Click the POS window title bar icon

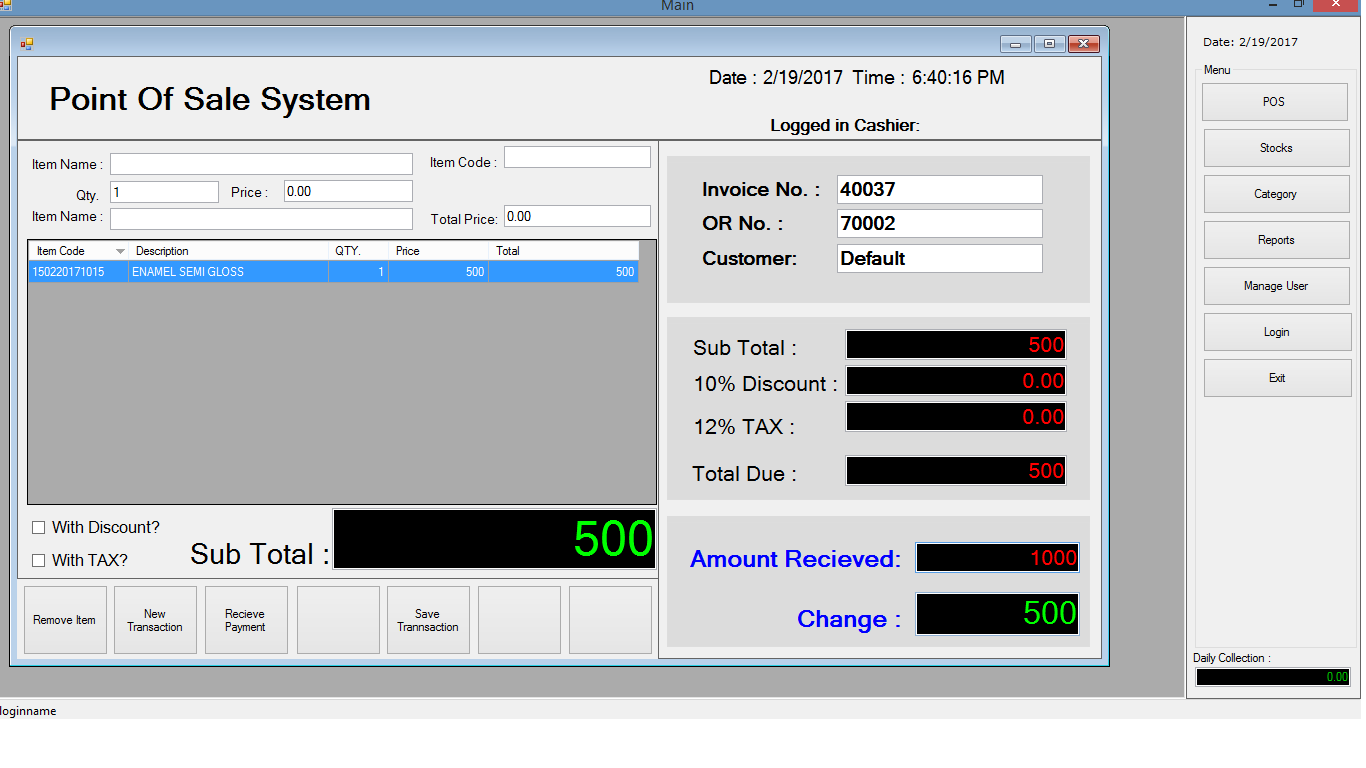27,43
